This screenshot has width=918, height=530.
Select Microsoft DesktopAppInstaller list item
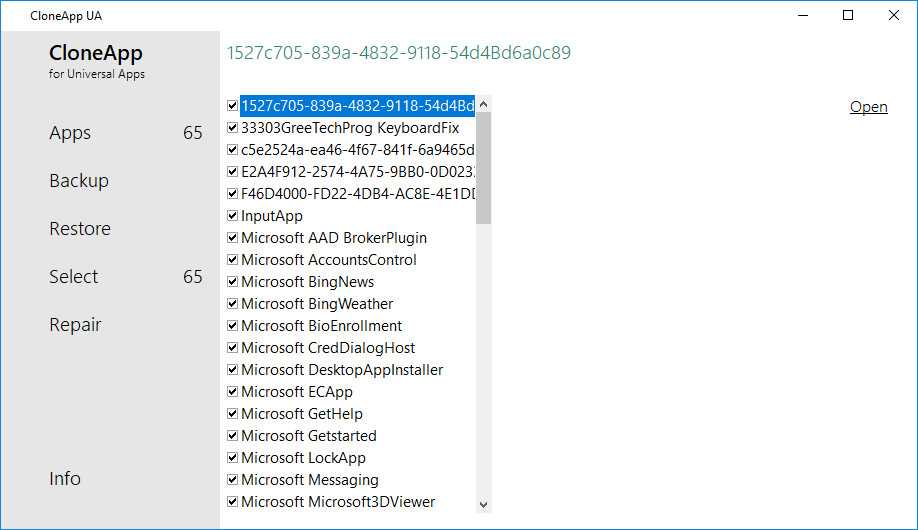click(x=342, y=370)
